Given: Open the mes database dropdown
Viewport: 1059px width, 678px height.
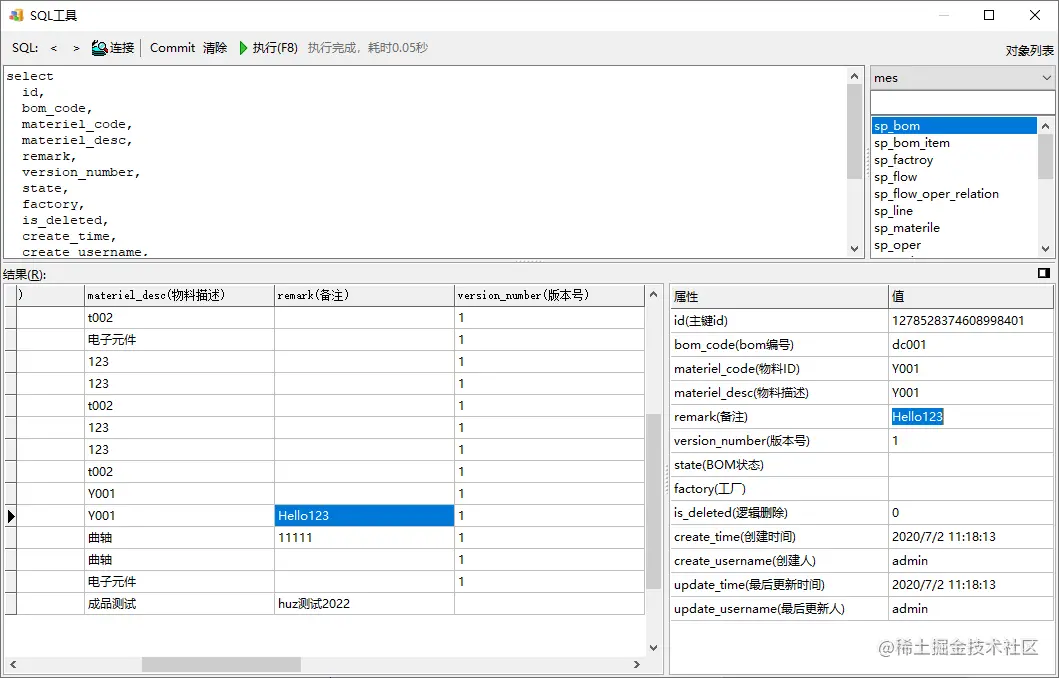Looking at the screenshot, I should (962, 78).
